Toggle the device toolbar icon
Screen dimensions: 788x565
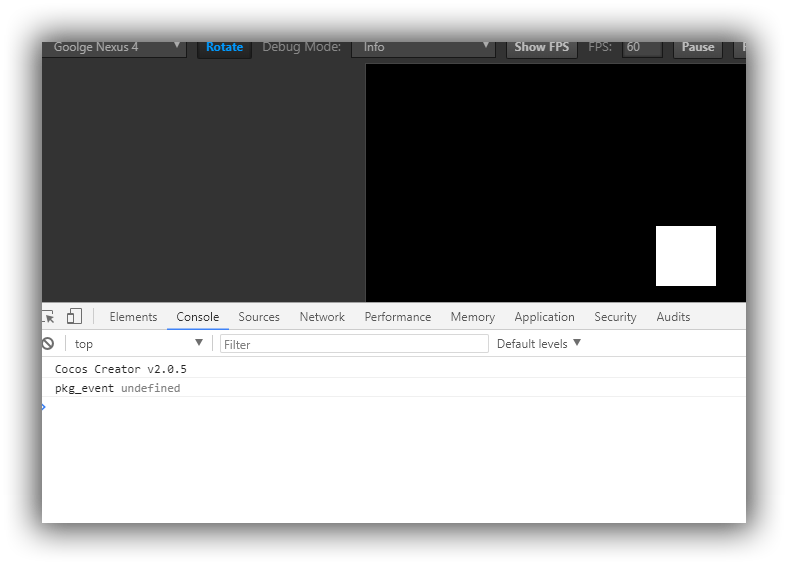pyautogui.click(x=74, y=317)
